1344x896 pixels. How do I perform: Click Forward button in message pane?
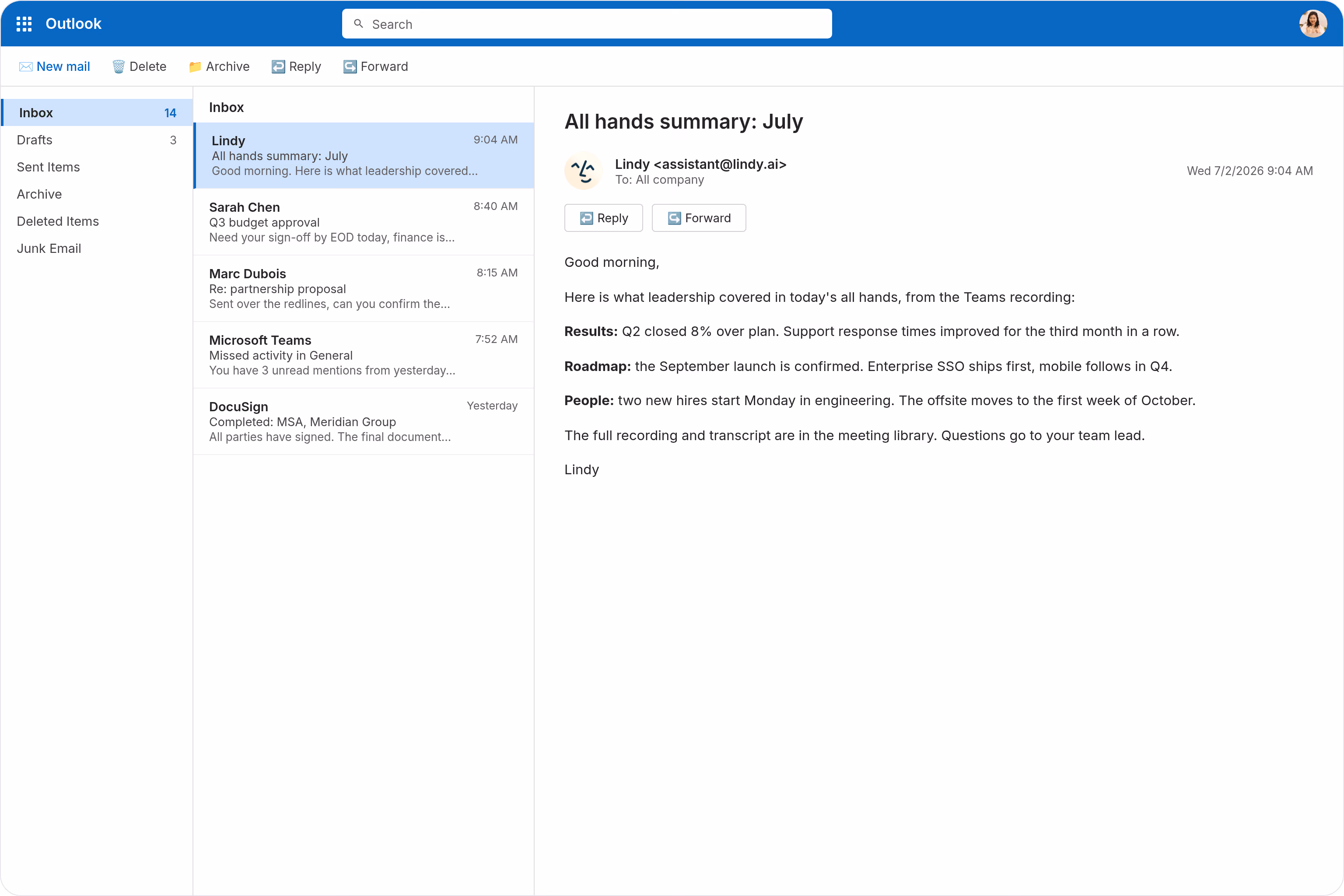coord(699,218)
